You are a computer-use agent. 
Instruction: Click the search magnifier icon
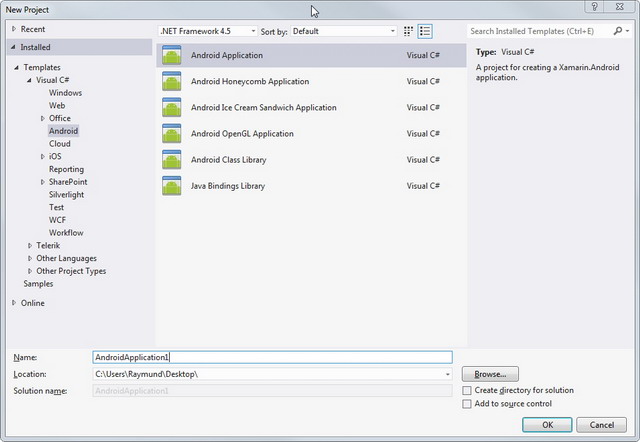pyautogui.click(x=618, y=31)
